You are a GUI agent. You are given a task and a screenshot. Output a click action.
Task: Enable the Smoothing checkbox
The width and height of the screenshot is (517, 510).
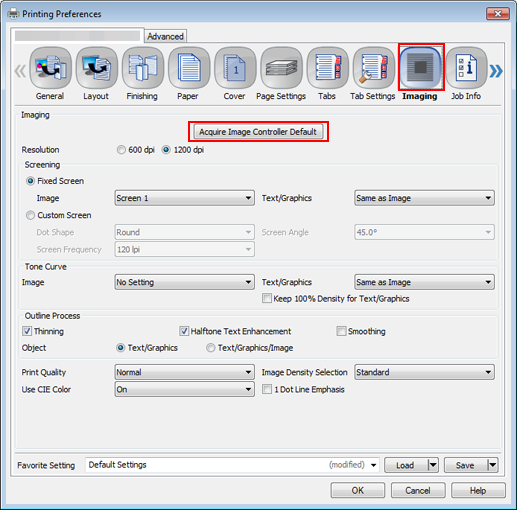(341, 331)
